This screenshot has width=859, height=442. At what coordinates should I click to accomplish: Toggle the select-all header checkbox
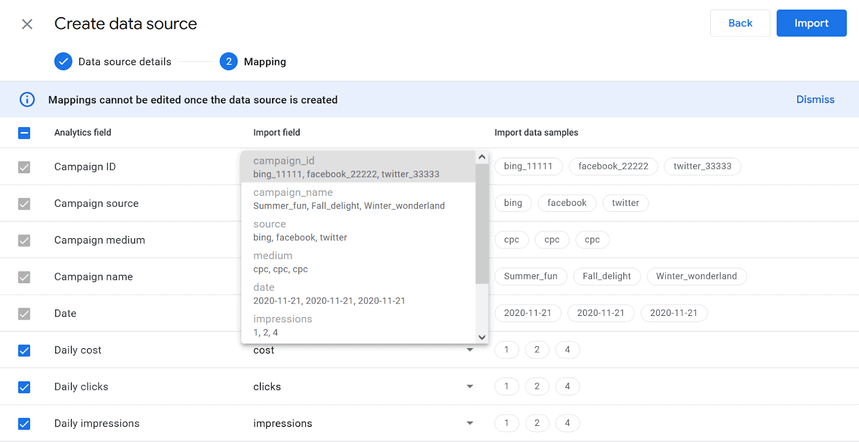24,133
